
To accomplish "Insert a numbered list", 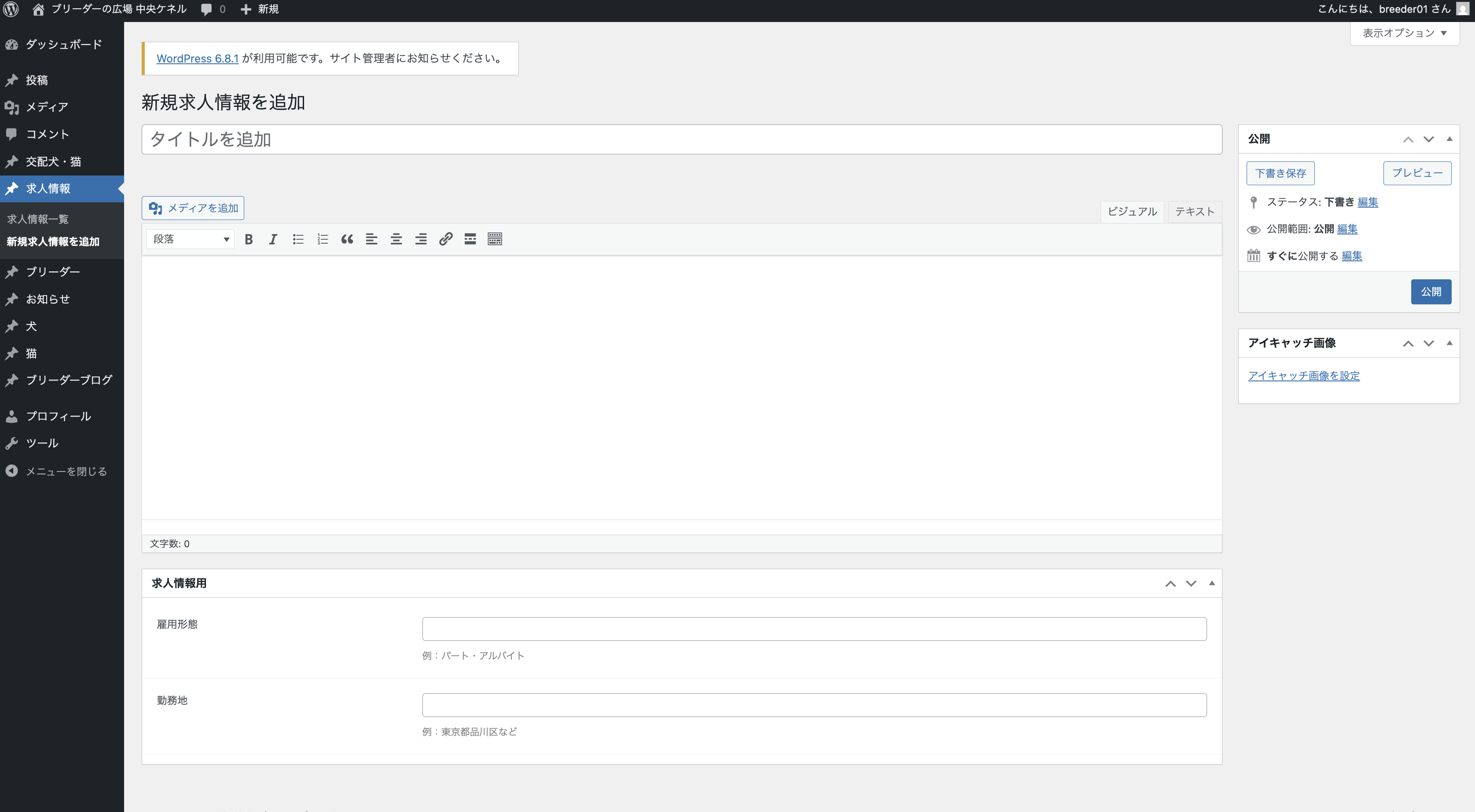I will click(x=323, y=239).
